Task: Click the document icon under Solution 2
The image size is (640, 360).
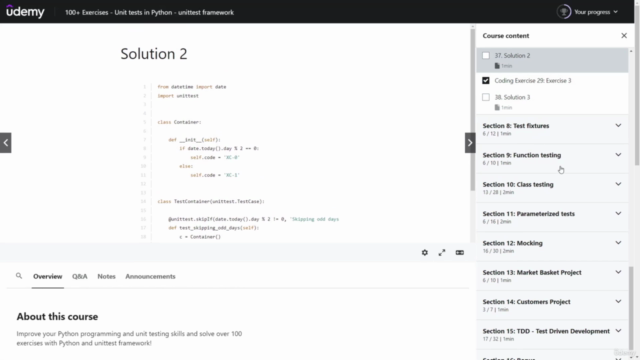Action: tap(497, 66)
